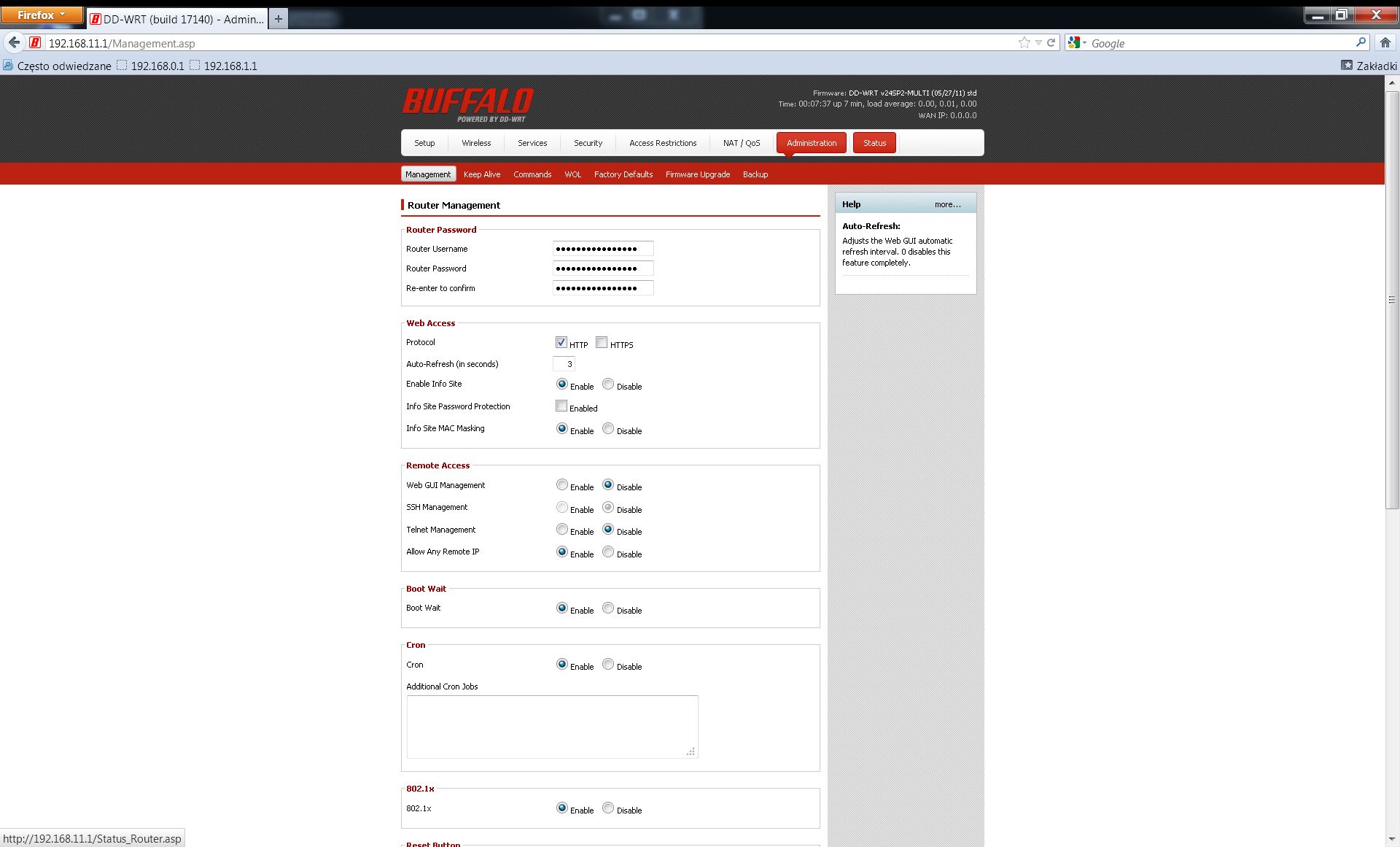The height and width of the screenshot is (847, 1400).
Task: Click the bookmark star icon in the address bar
Action: [x=1024, y=43]
